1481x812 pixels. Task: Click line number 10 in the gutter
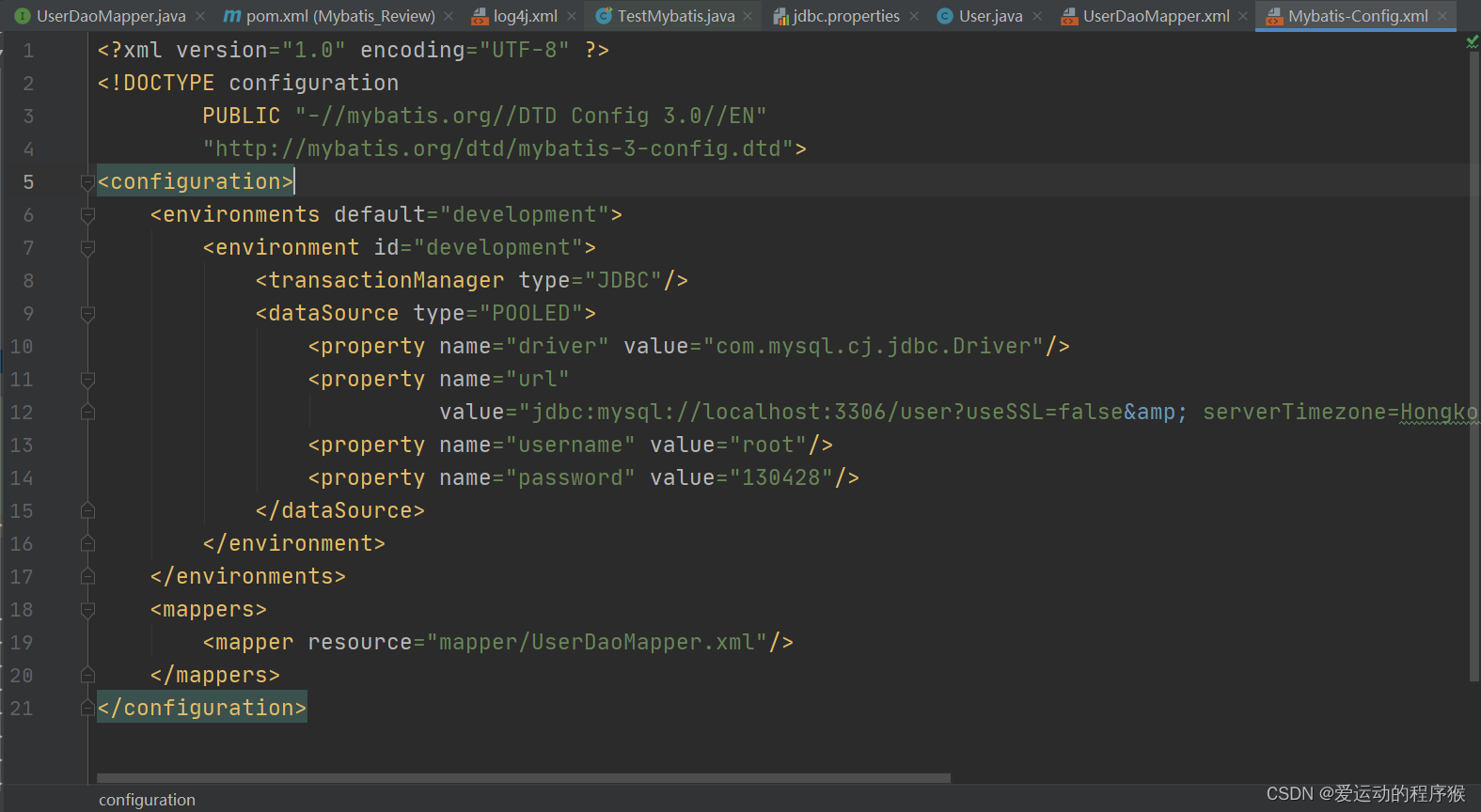(x=22, y=347)
